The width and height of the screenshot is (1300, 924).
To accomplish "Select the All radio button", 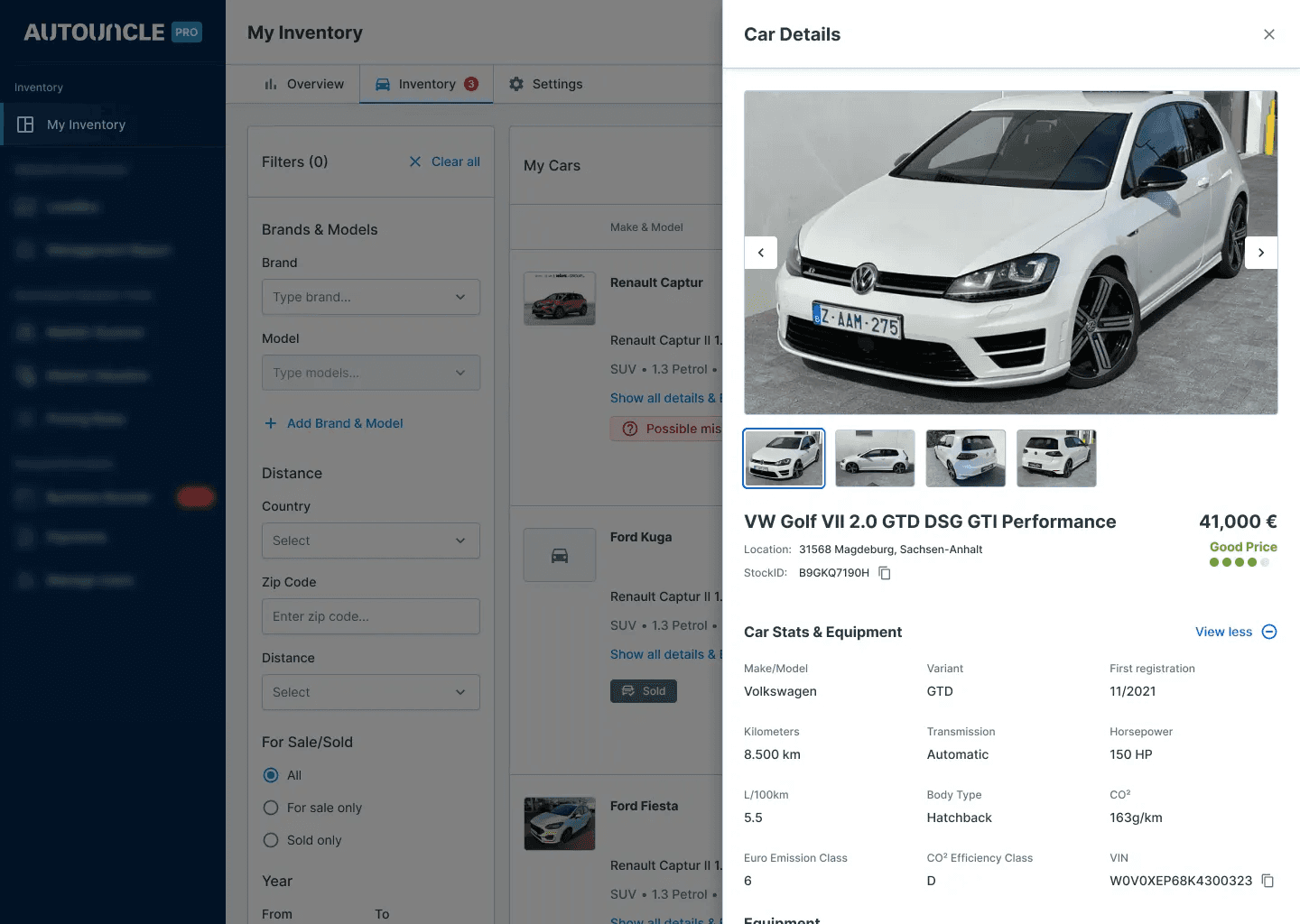I will click(271, 775).
